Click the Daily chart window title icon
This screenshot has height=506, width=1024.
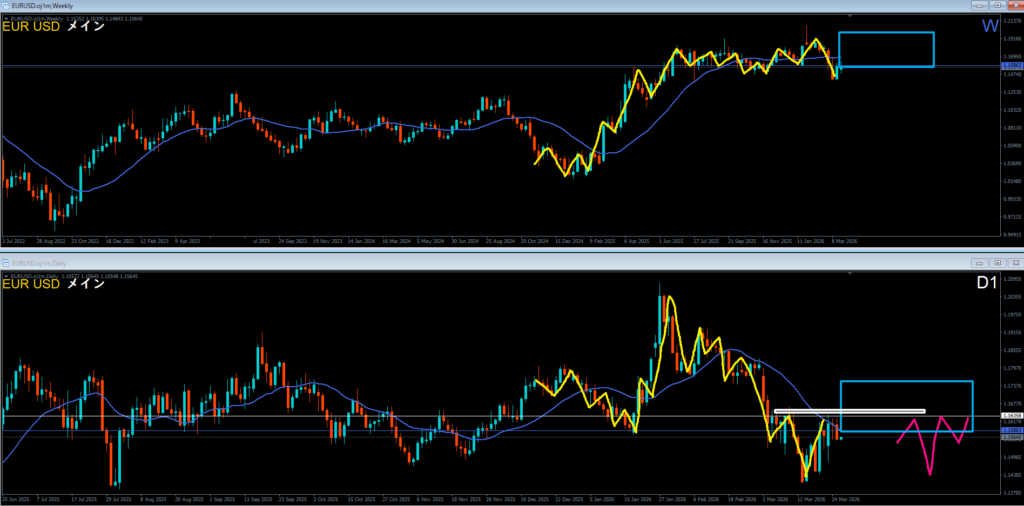point(6,262)
